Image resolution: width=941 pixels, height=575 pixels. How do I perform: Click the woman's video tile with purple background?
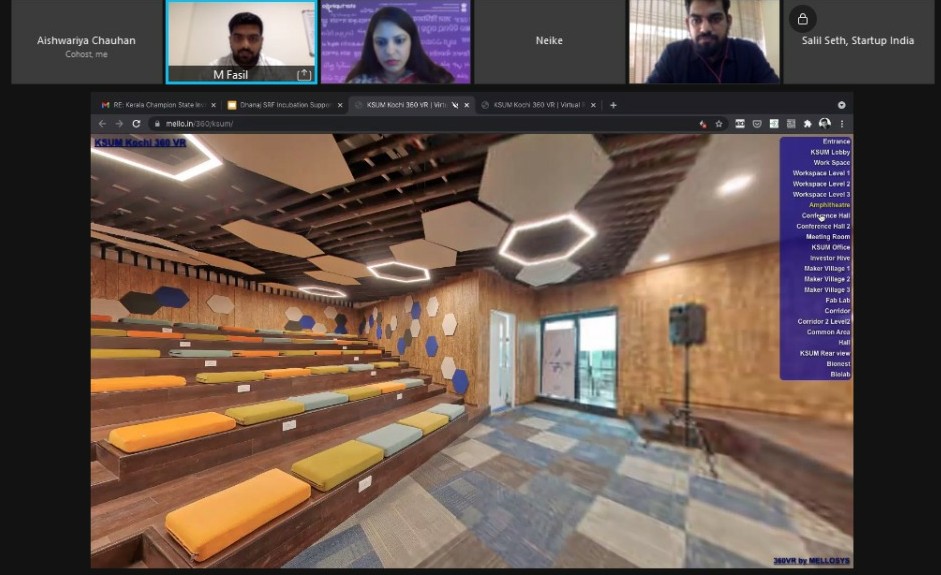pos(395,41)
